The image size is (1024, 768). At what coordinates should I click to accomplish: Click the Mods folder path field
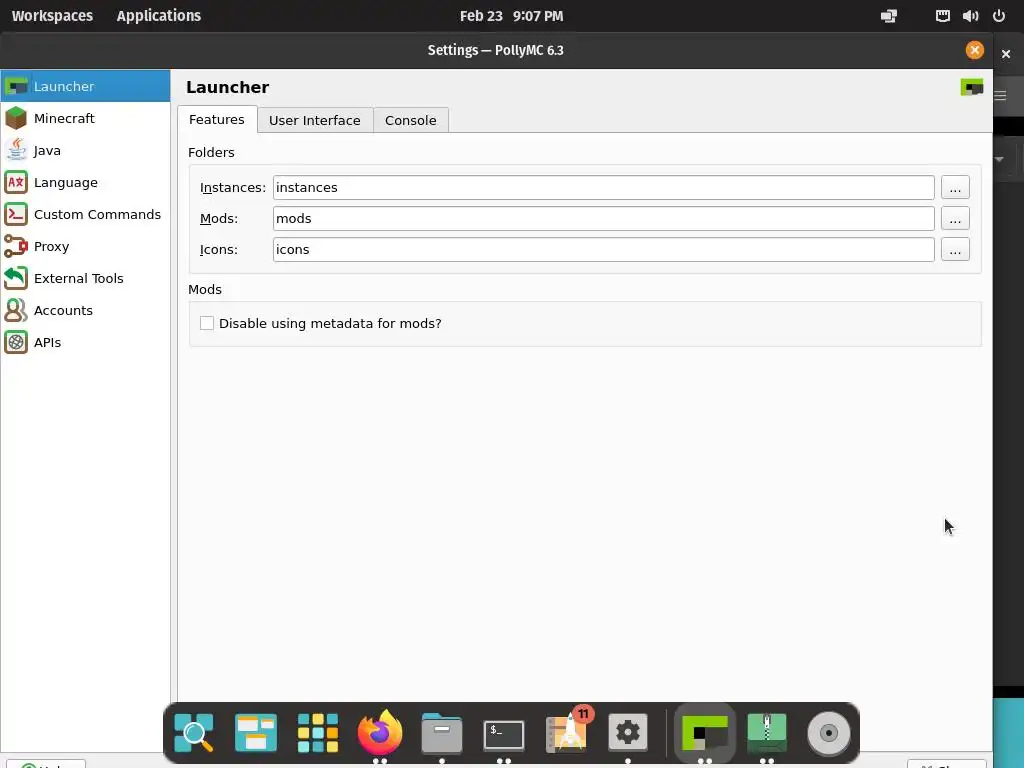(603, 219)
